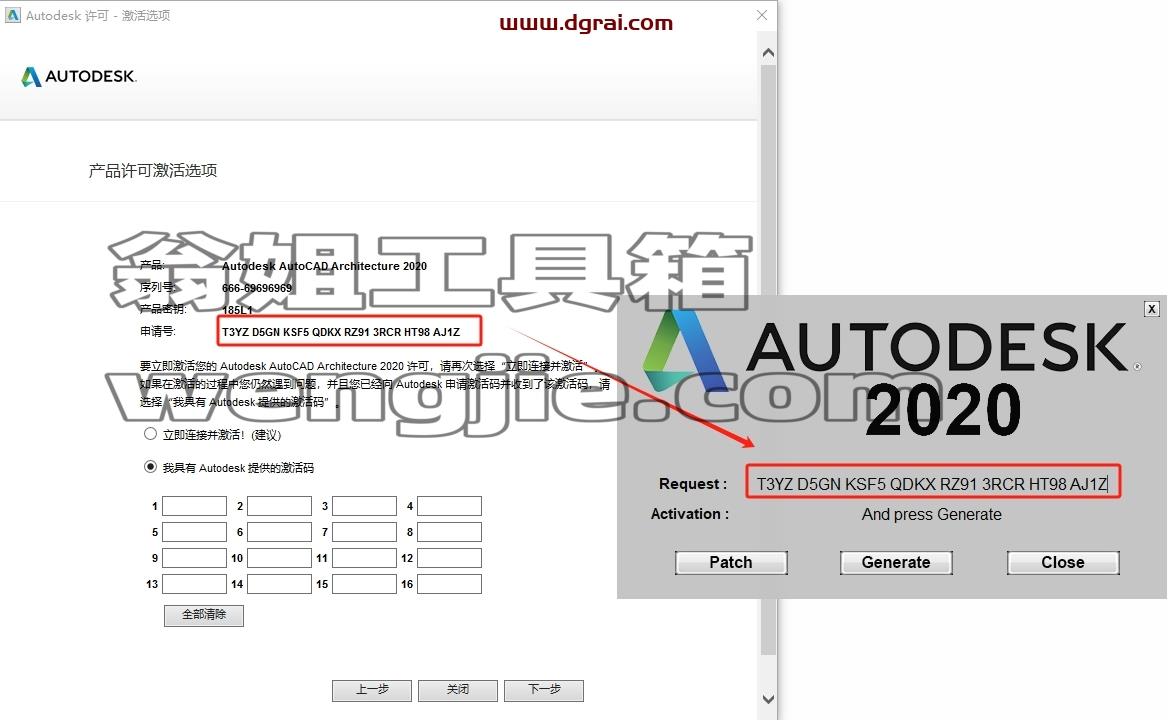Viewport: 1168px width, 720px height.
Task: Close the Autodesk license window
Action: pos(761,15)
